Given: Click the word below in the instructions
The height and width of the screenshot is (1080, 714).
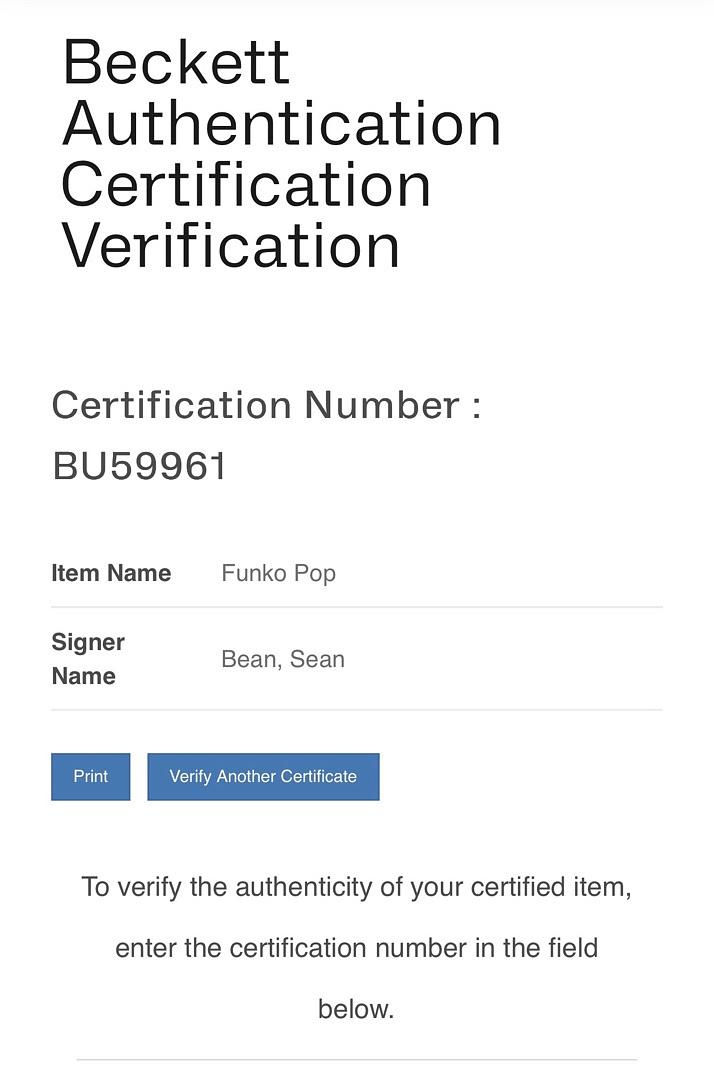Looking at the screenshot, I should 356,1009.
